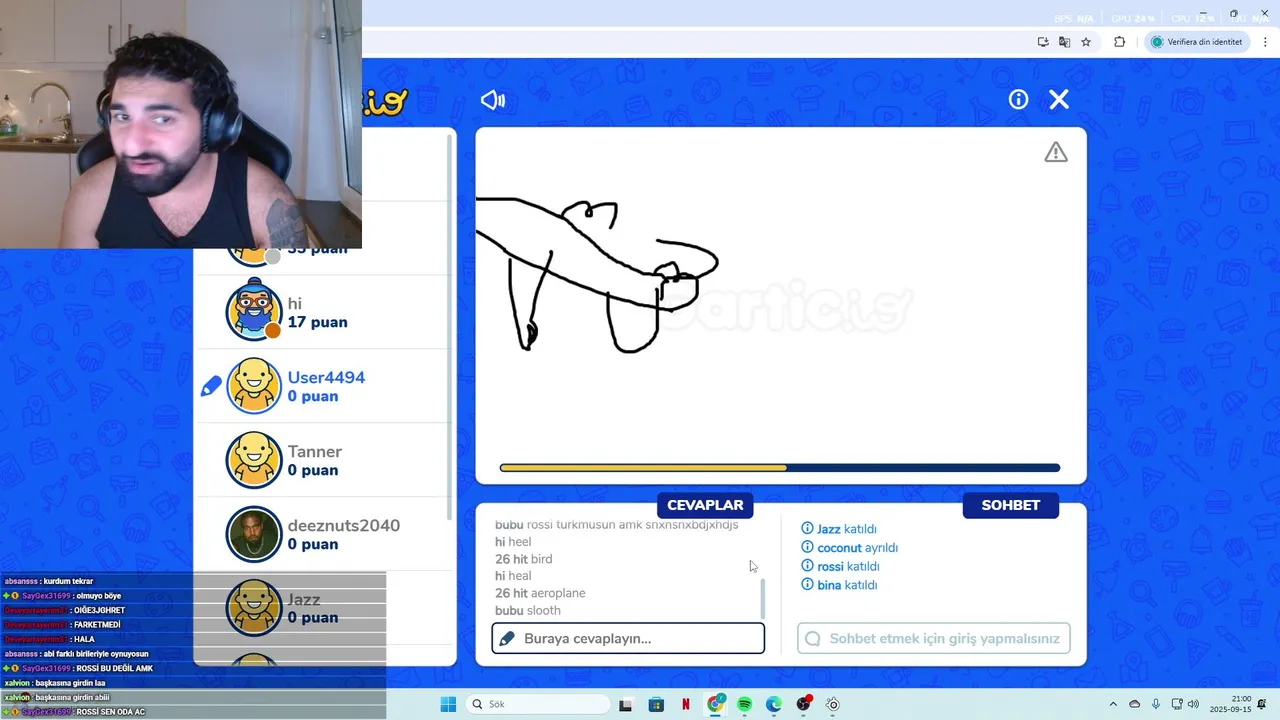Click the drawing pencil icon beside User4494
Screen dimensions: 1280x720
[x=211, y=386]
